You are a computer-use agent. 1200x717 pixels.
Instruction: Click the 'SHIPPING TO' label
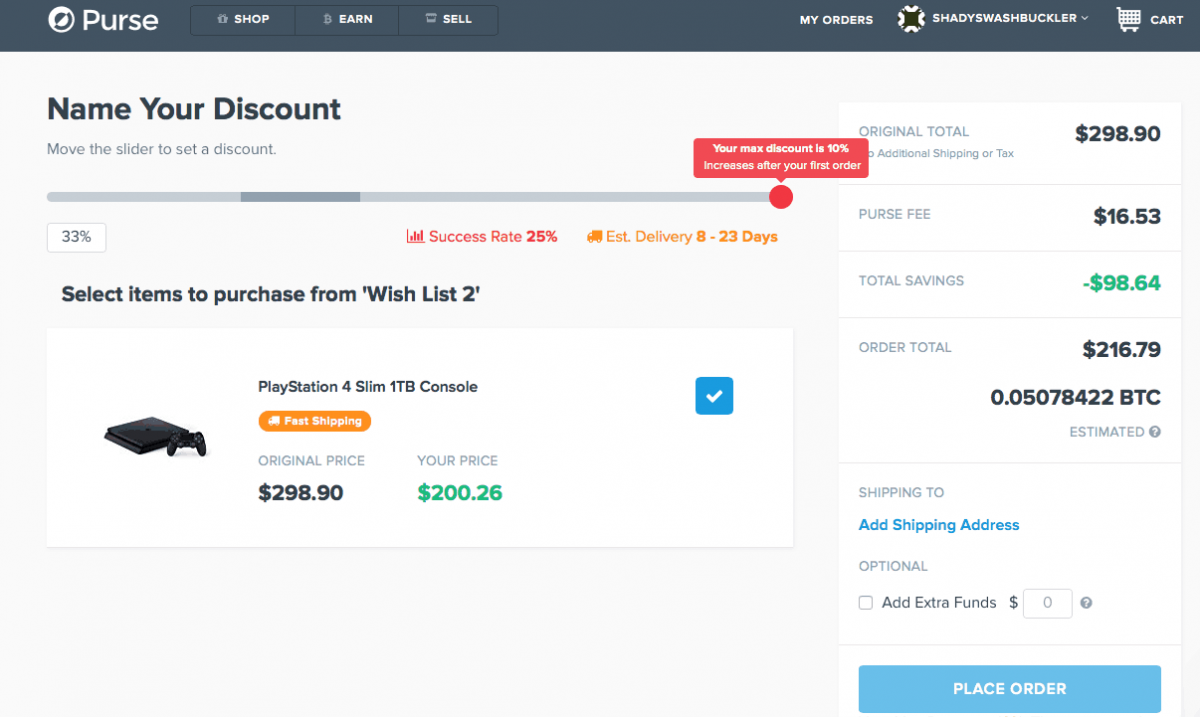(901, 492)
